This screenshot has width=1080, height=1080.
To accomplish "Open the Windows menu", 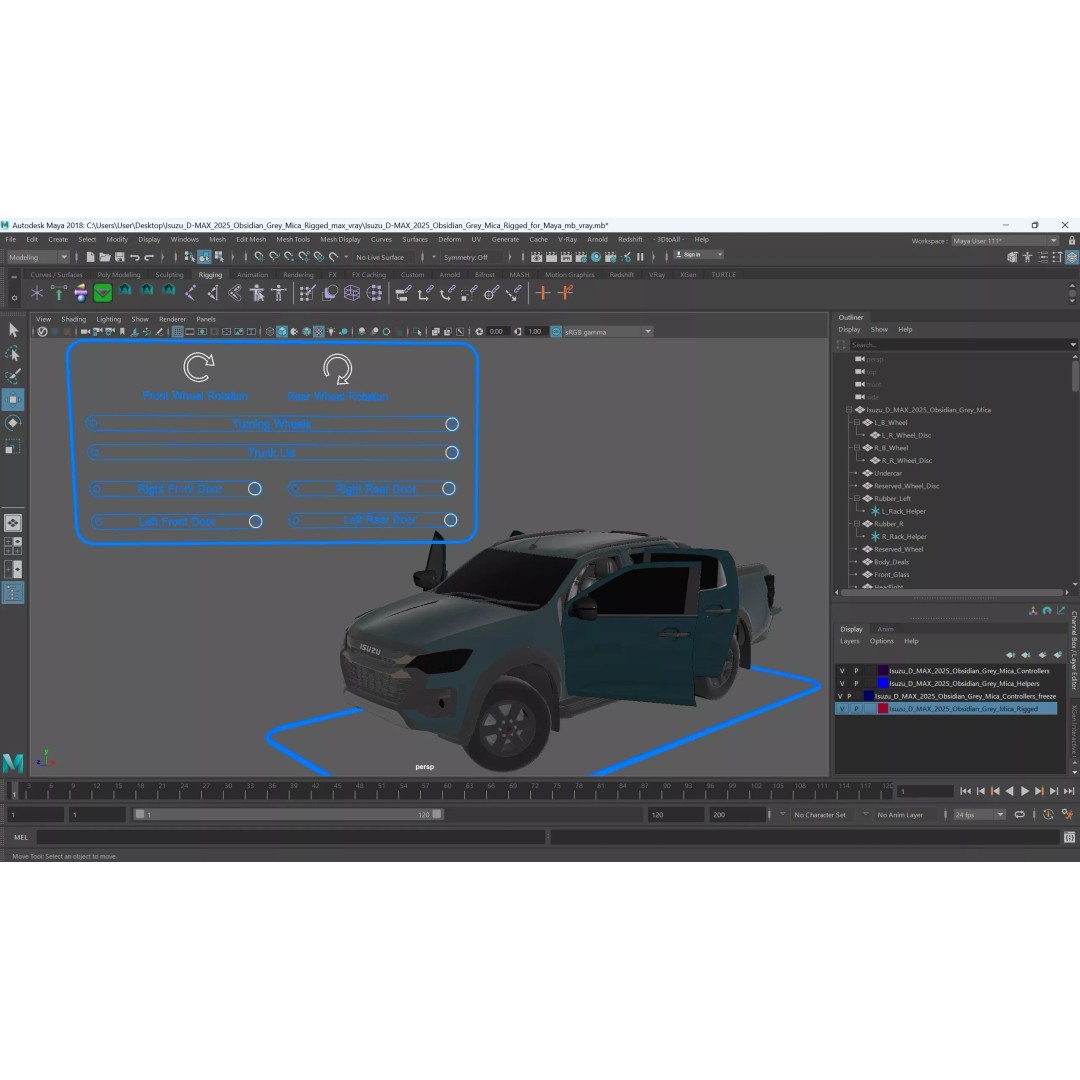I will pyautogui.click(x=184, y=240).
